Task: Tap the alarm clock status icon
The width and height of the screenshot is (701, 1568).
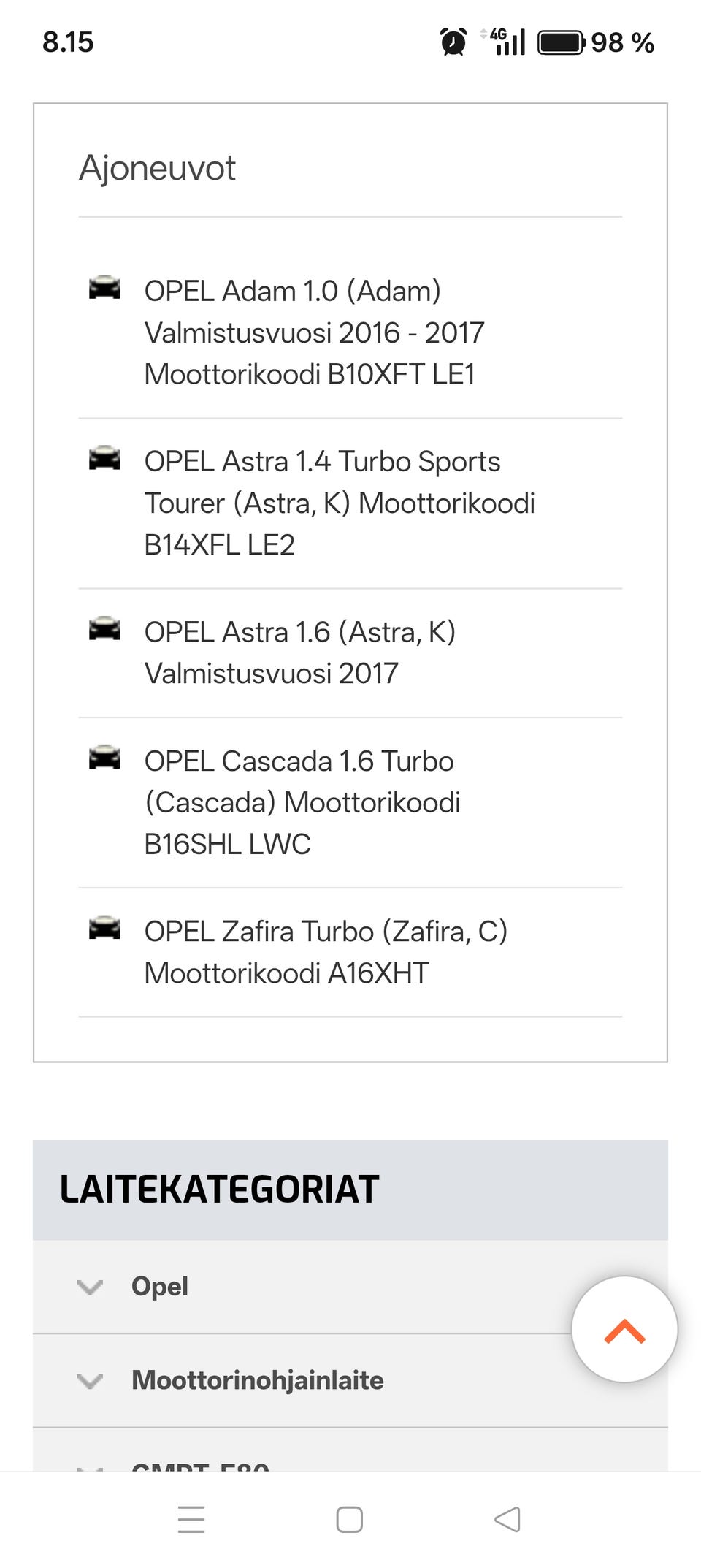Action: [x=453, y=42]
